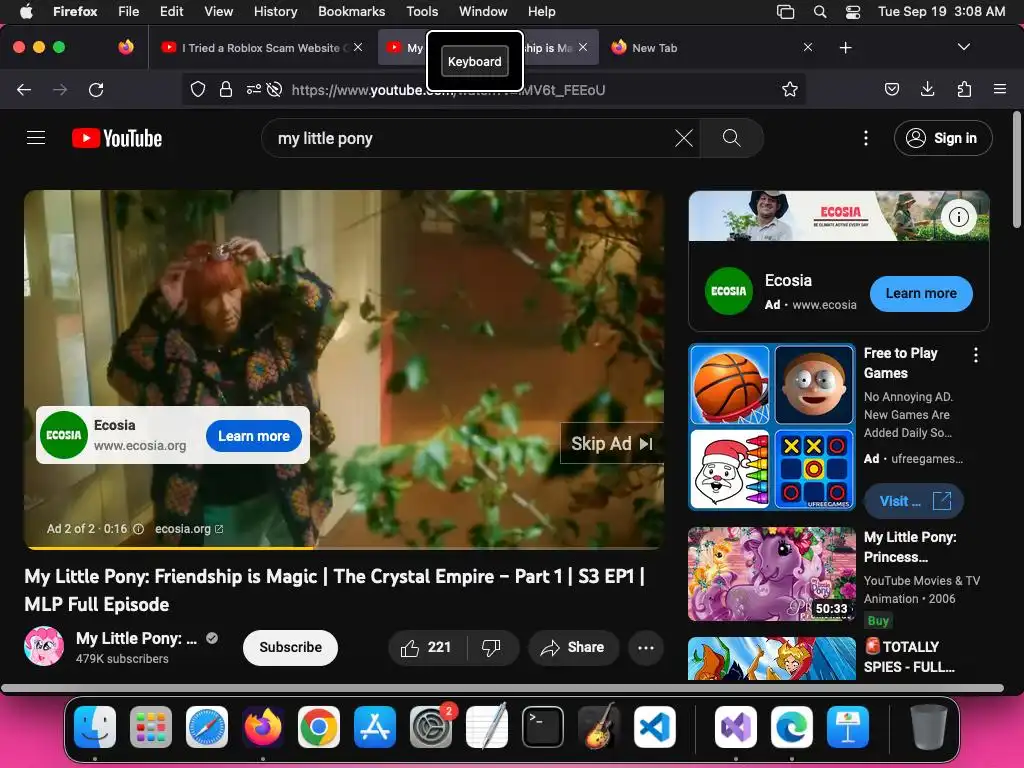Run search with the magnifier button
1024x768 pixels.
(x=731, y=138)
